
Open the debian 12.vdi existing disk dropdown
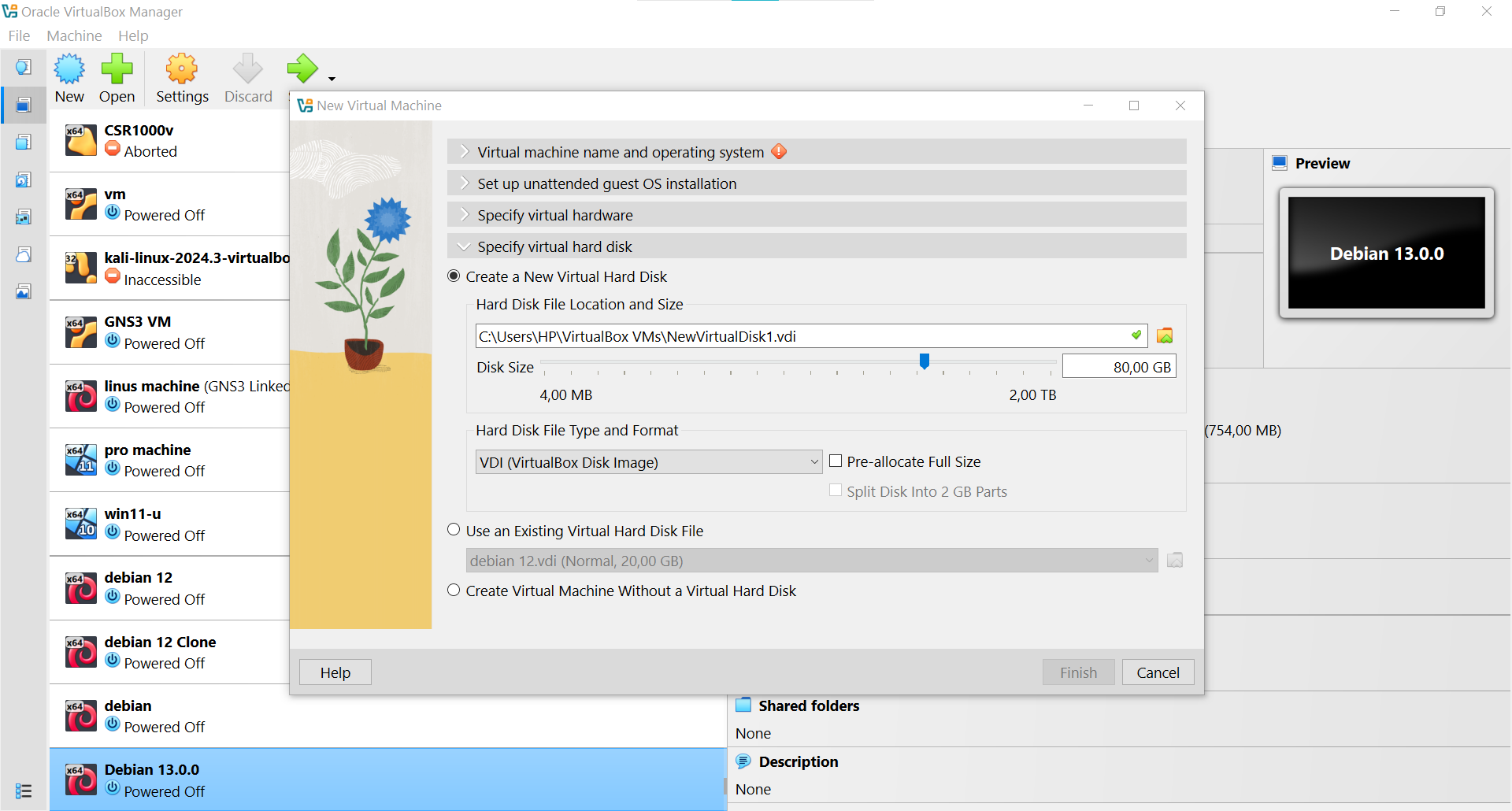click(812, 560)
